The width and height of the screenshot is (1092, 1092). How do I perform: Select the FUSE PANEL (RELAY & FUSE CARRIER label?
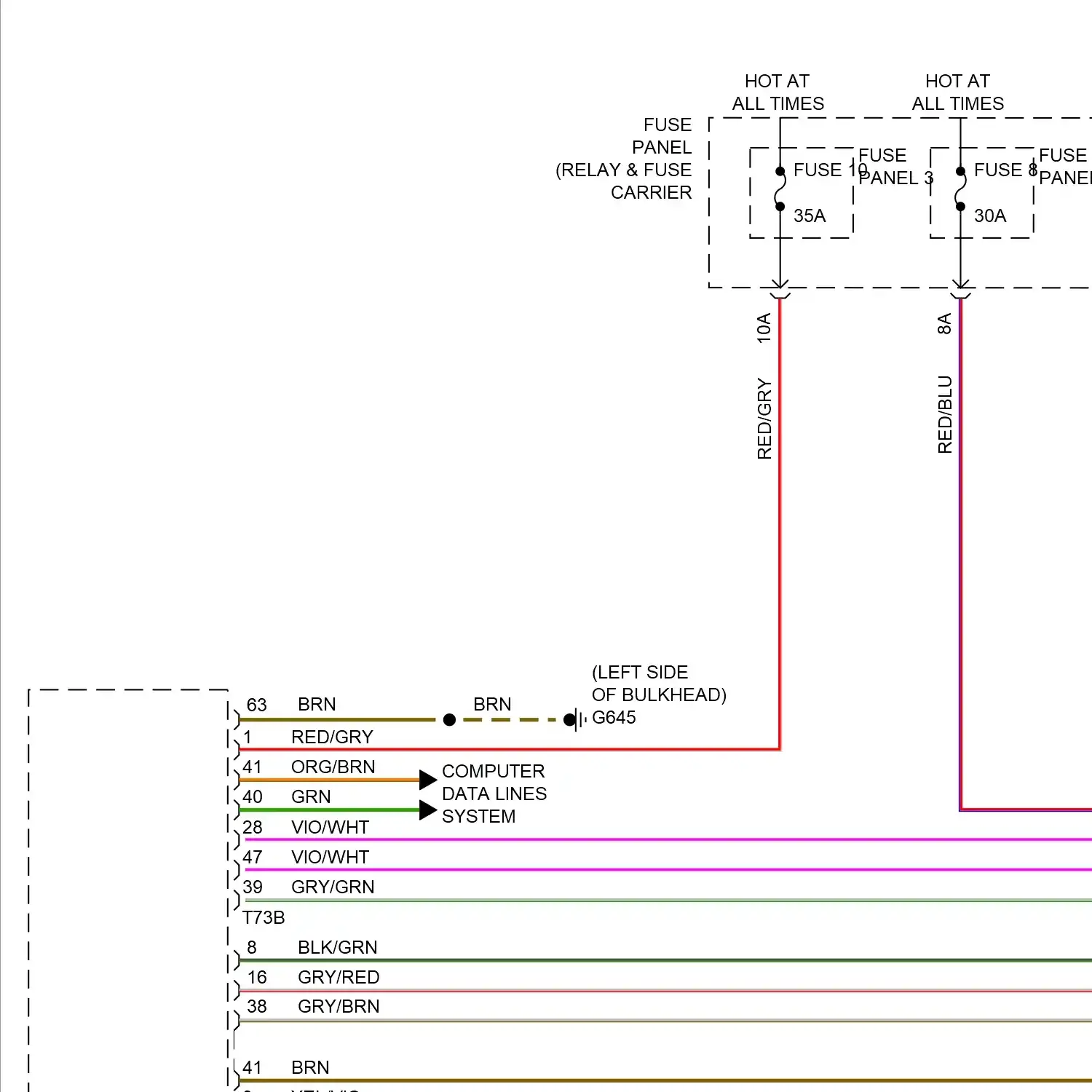[624, 159]
